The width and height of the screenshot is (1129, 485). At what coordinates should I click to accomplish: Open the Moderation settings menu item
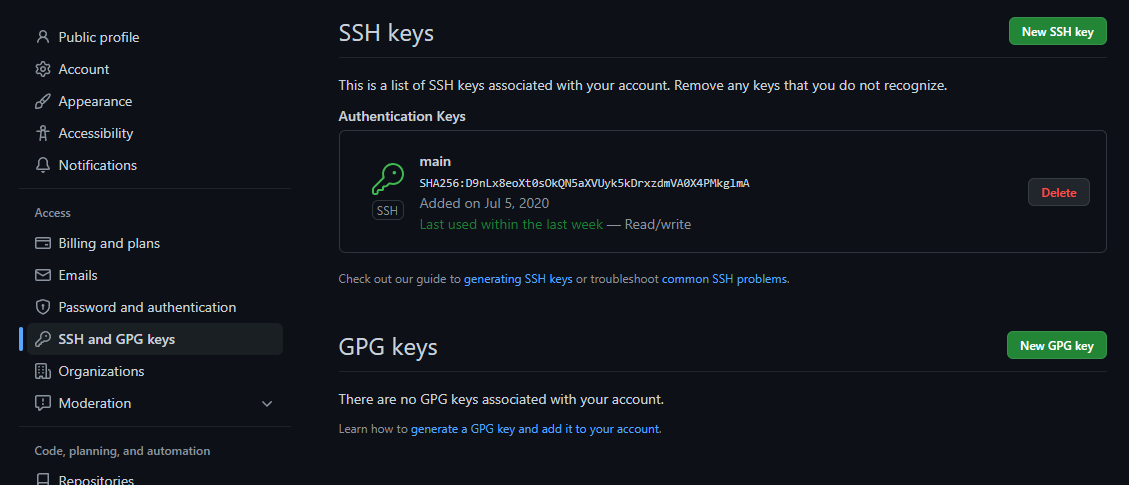tap(155, 403)
